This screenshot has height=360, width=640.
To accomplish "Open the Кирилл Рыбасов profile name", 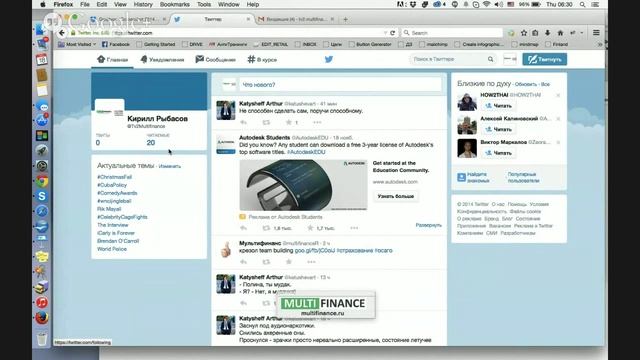I will (158, 119).
